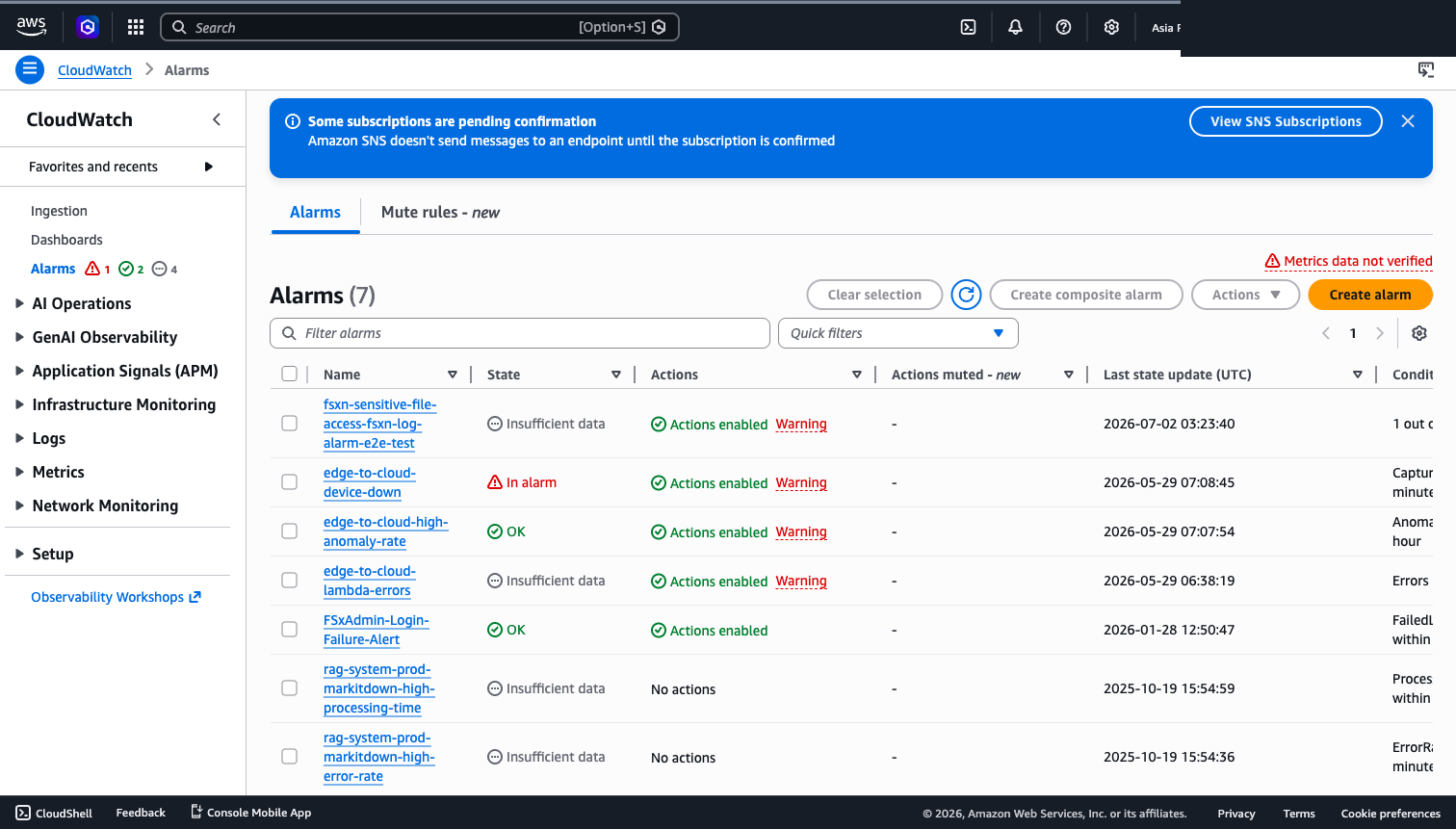
Task: Collapse the CloudWatch sidebar arrow
Action: pyautogui.click(x=217, y=119)
